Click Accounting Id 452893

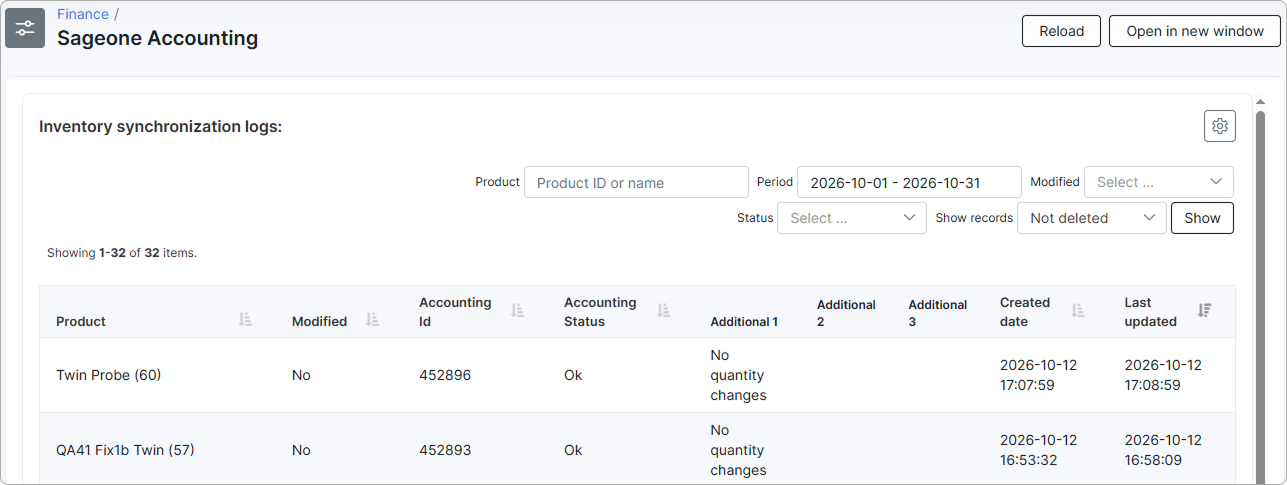[445, 450]
